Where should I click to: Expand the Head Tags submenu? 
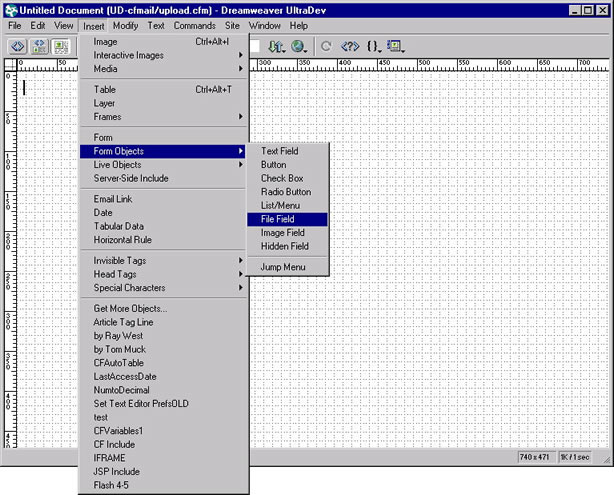point(163,274)
